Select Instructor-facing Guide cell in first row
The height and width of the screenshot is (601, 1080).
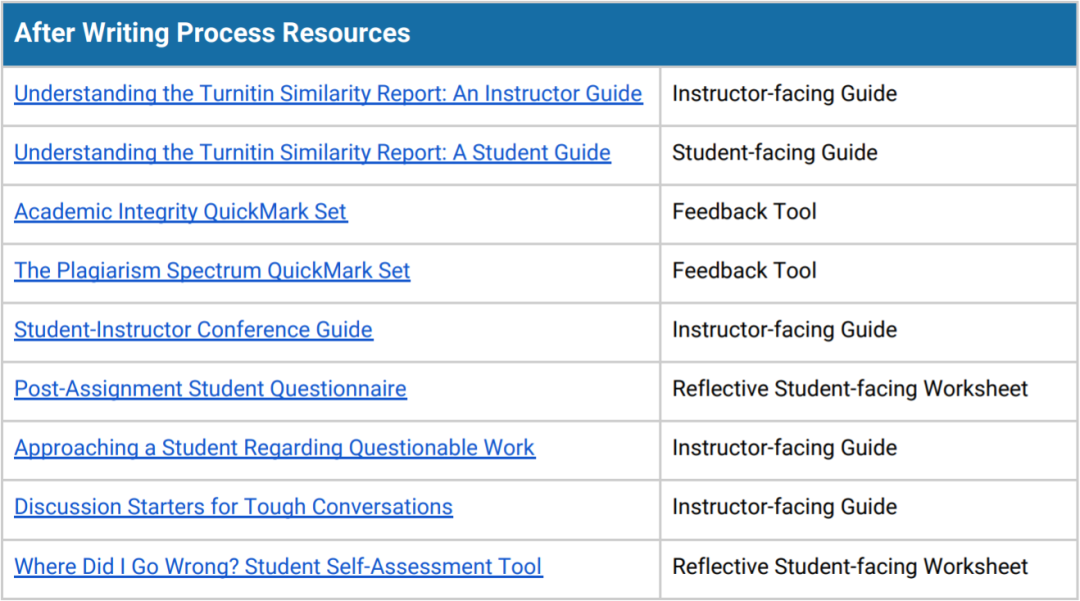784,94
